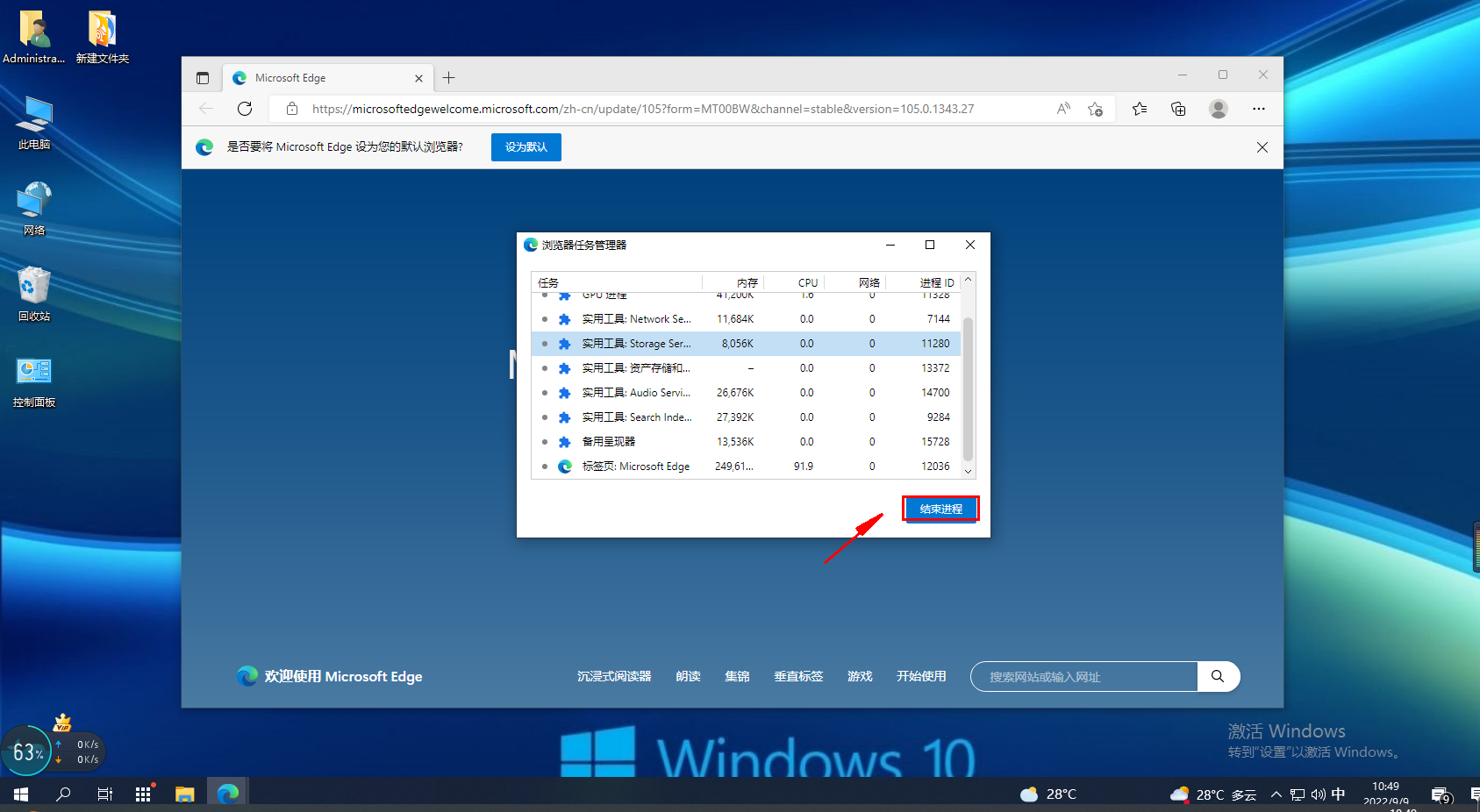Open the 集锦 link

click(x=737, y=676)
